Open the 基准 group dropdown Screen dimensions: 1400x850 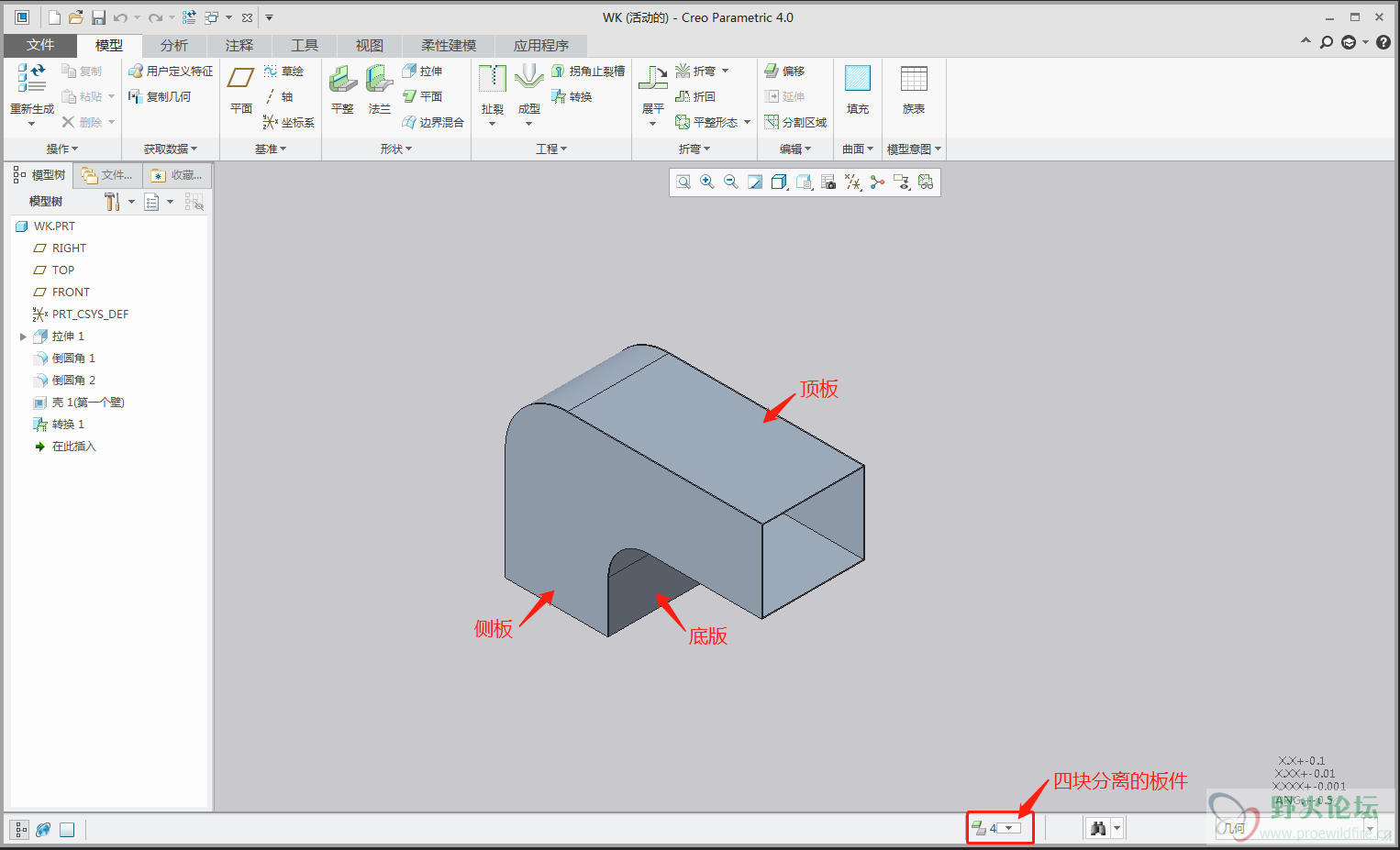[x=271, y=149]
